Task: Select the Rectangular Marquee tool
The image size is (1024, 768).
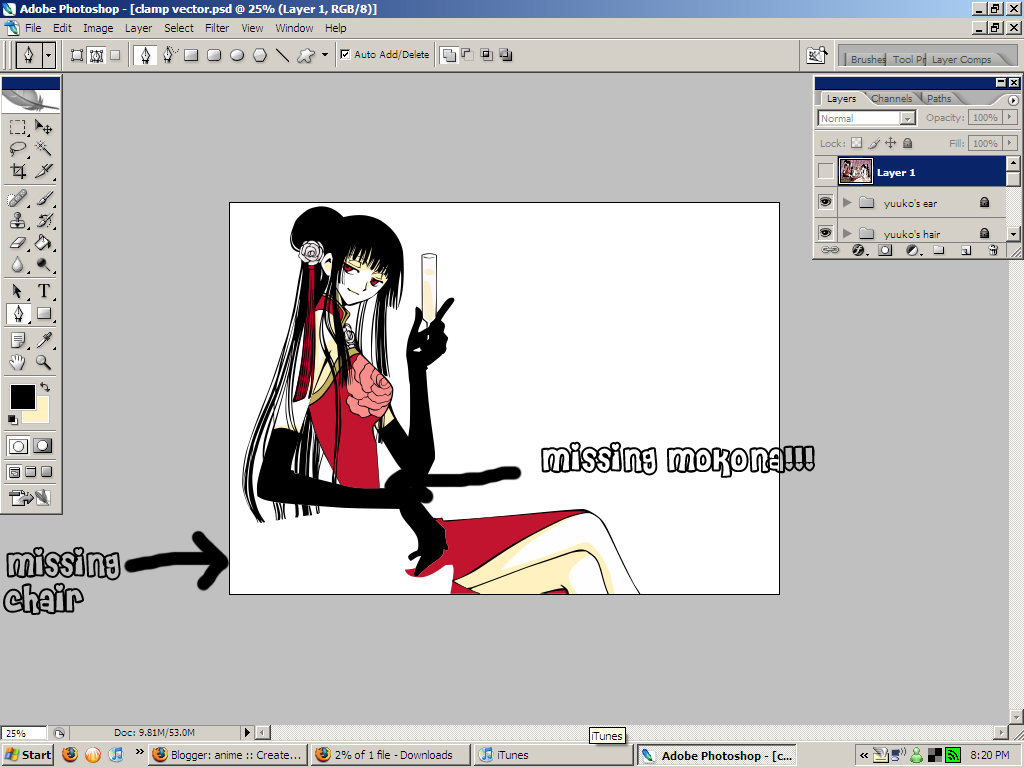Action: coord(18,127)
